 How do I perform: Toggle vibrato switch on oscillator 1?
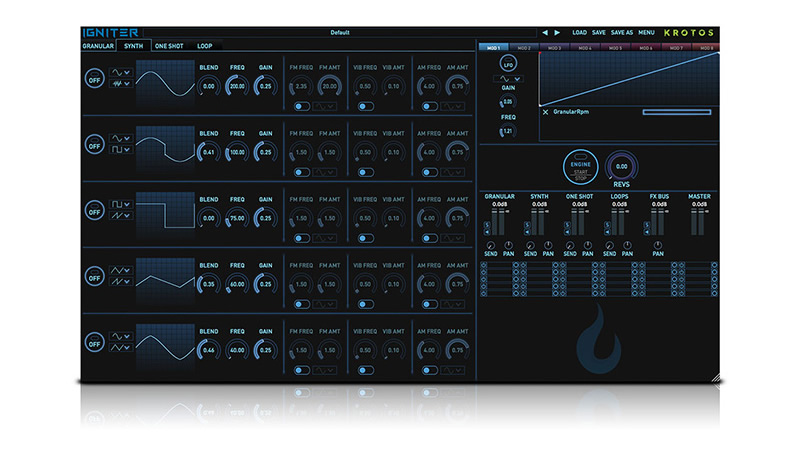point(365,107)
